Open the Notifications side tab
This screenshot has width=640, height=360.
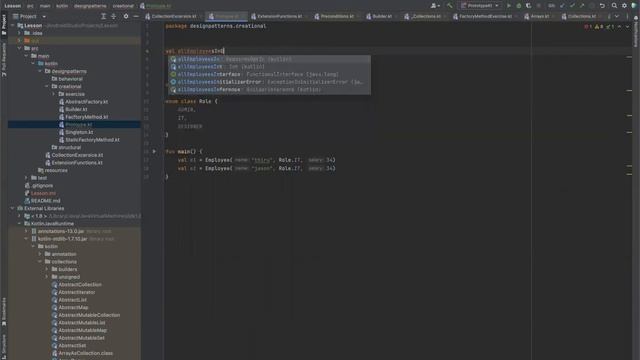coord(636,33)
